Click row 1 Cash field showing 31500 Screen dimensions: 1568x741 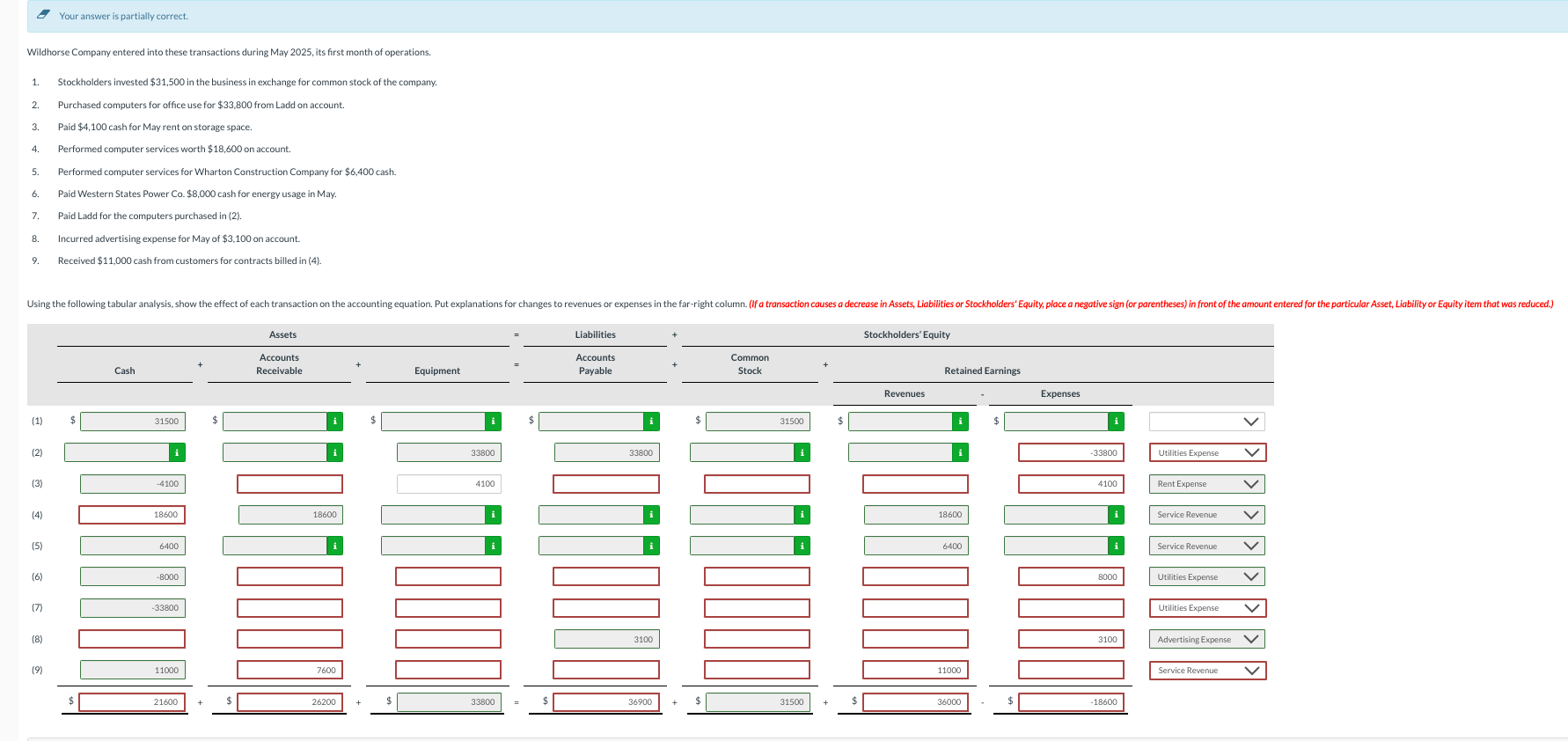coord(133,422)
